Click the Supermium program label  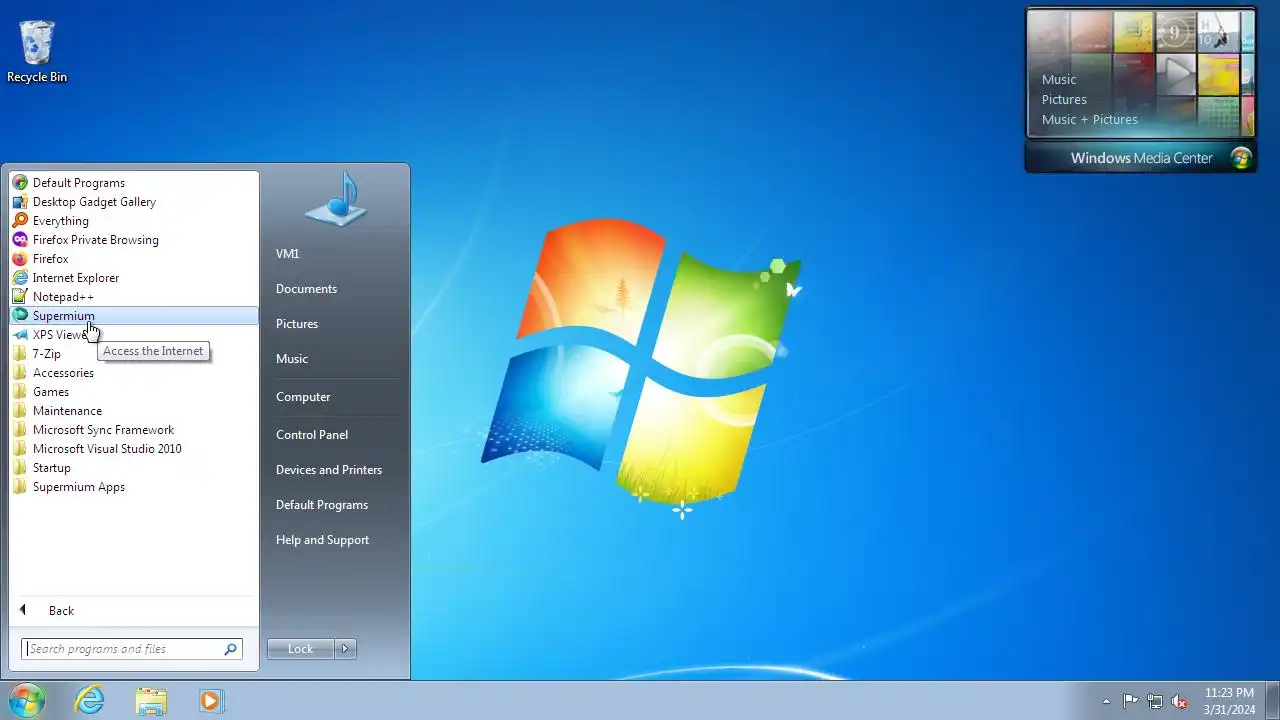pos(64,316)
